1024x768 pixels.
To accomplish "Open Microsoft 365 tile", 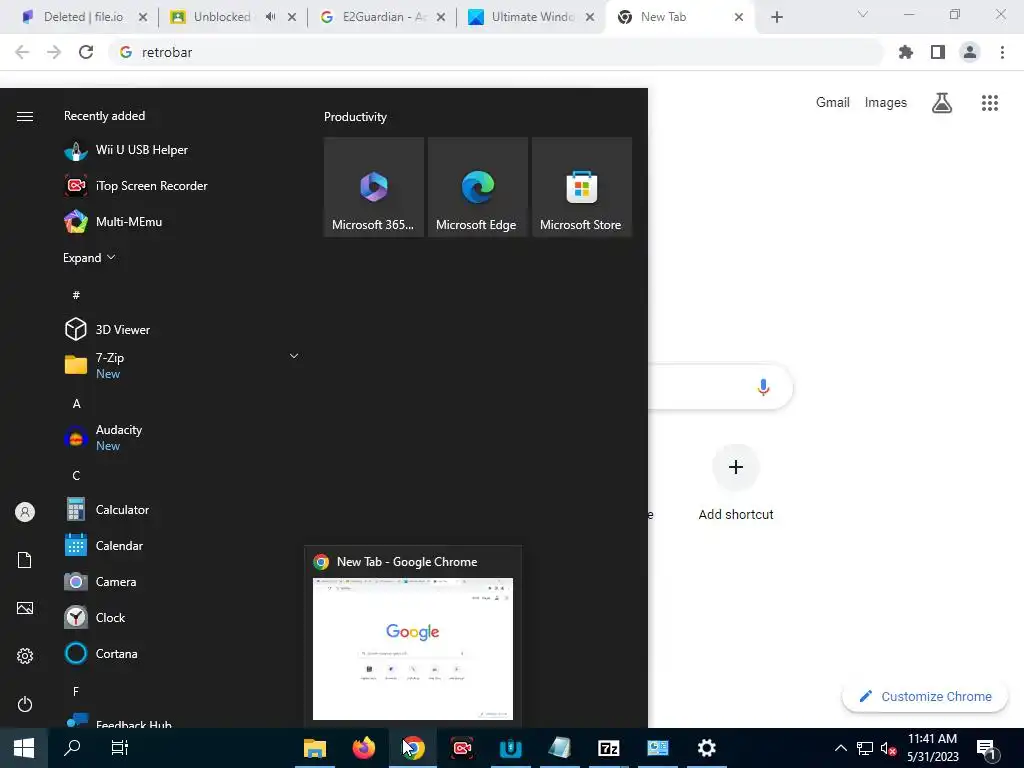I will 374,187.
